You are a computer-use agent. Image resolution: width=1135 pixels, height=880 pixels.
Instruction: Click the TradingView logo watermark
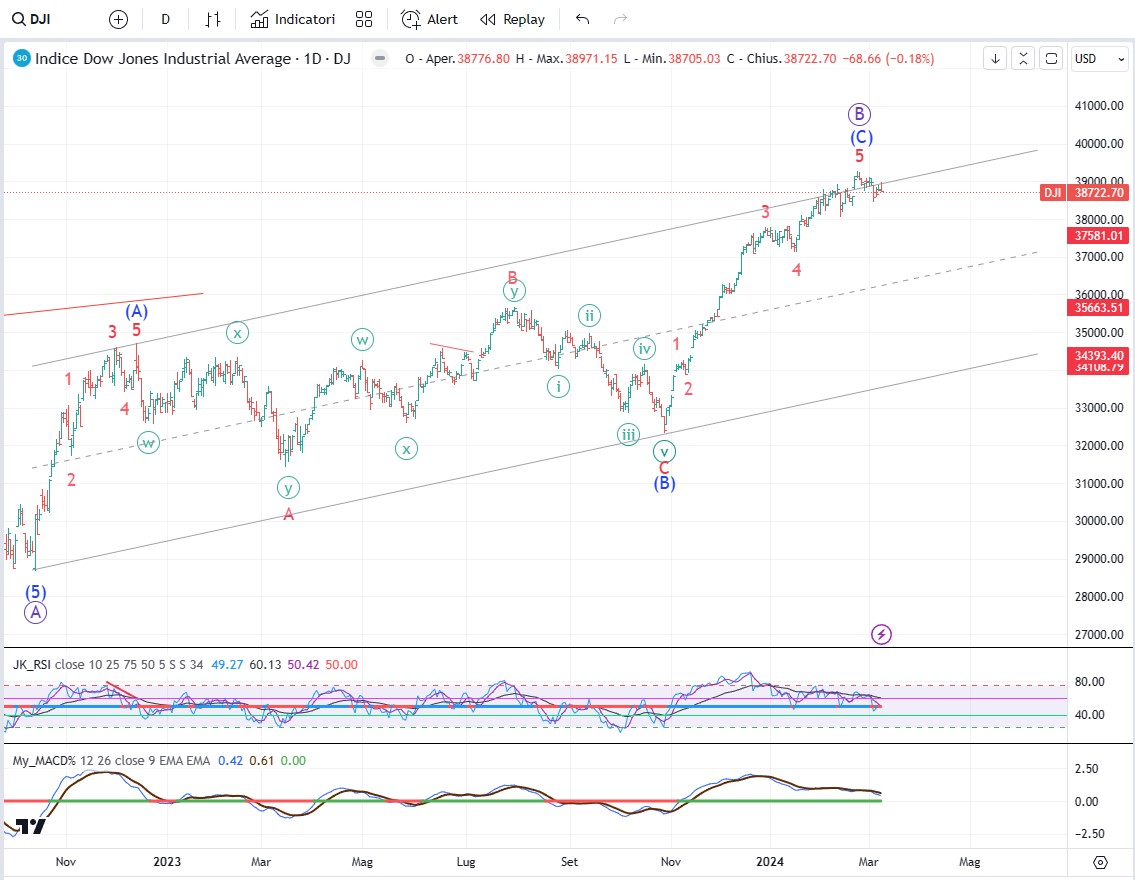(30, 826)
